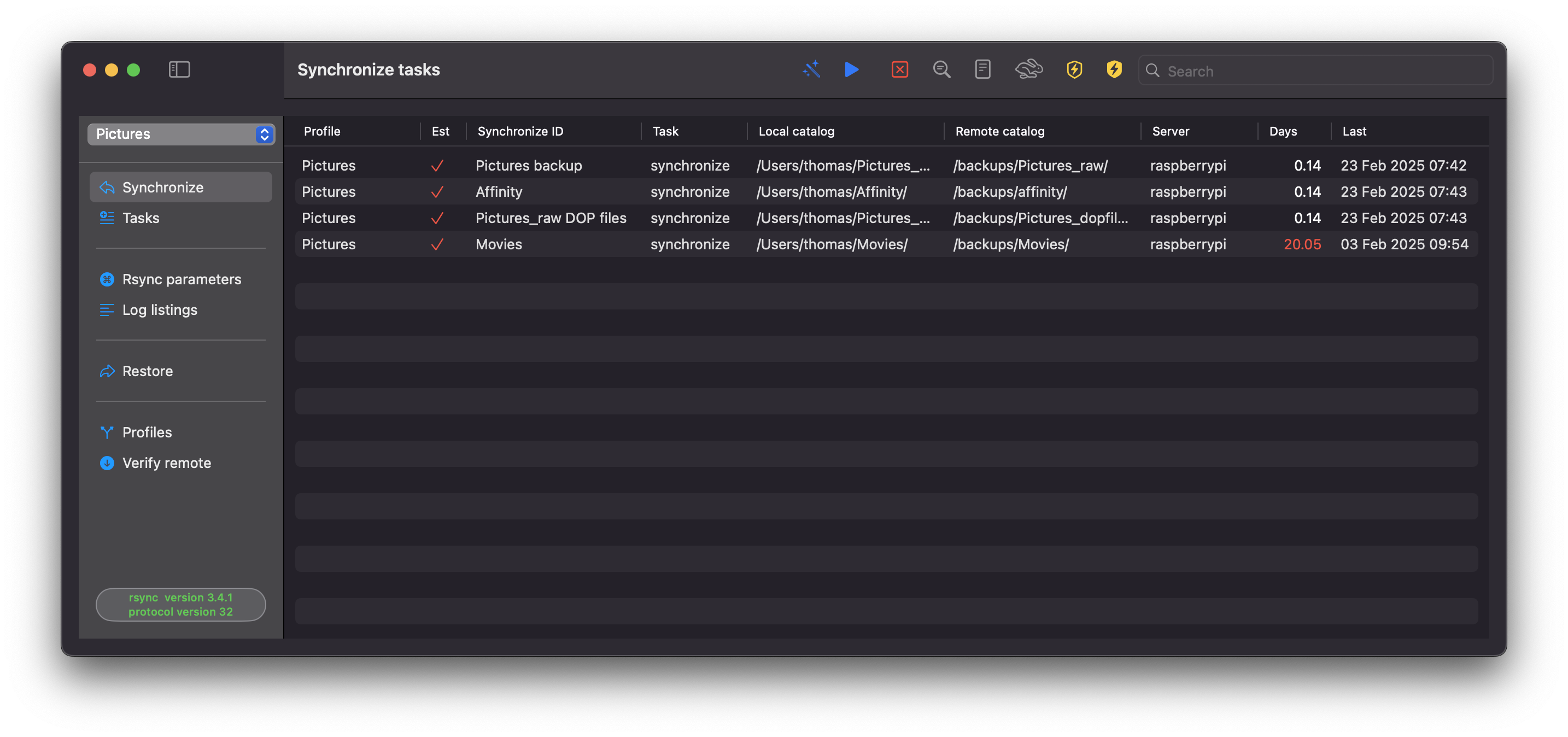The width and height of the screenshot is (1568, 737).
Task: Select the "Movies" synchronize ID cell
Action: (499, 244)
